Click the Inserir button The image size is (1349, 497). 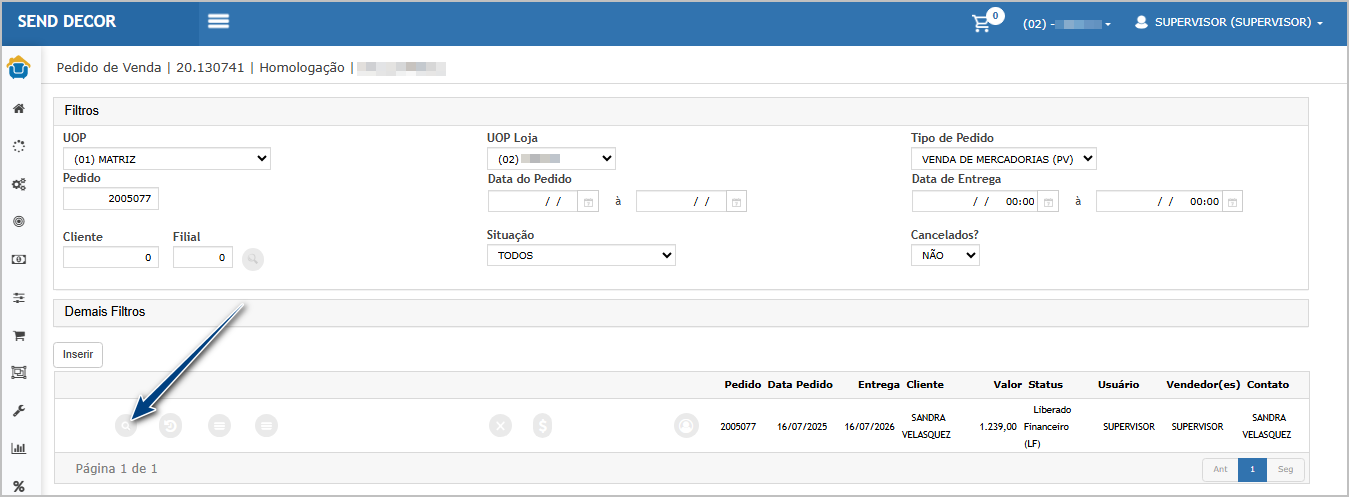tap(78, 354)
